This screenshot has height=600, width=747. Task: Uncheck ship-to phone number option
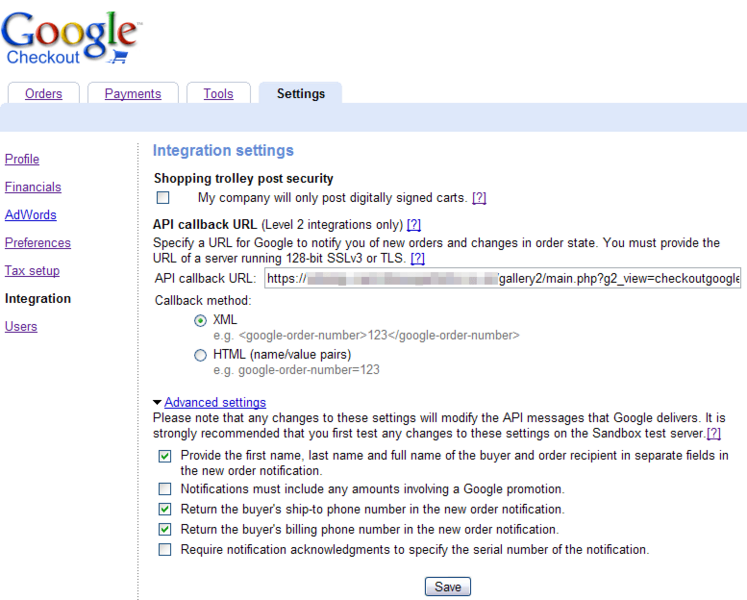tap(165, 509)
